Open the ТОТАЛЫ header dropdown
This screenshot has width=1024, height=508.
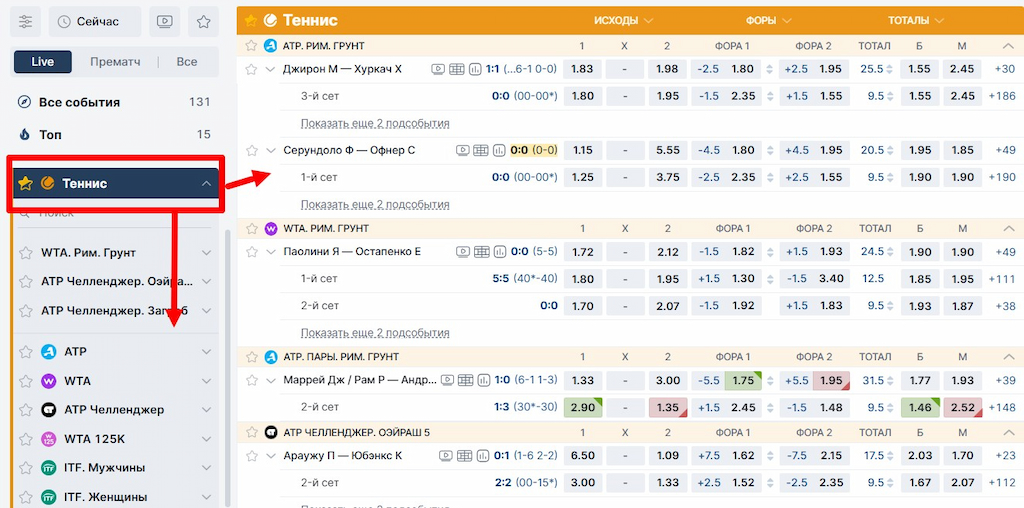[x=916, y=20]
